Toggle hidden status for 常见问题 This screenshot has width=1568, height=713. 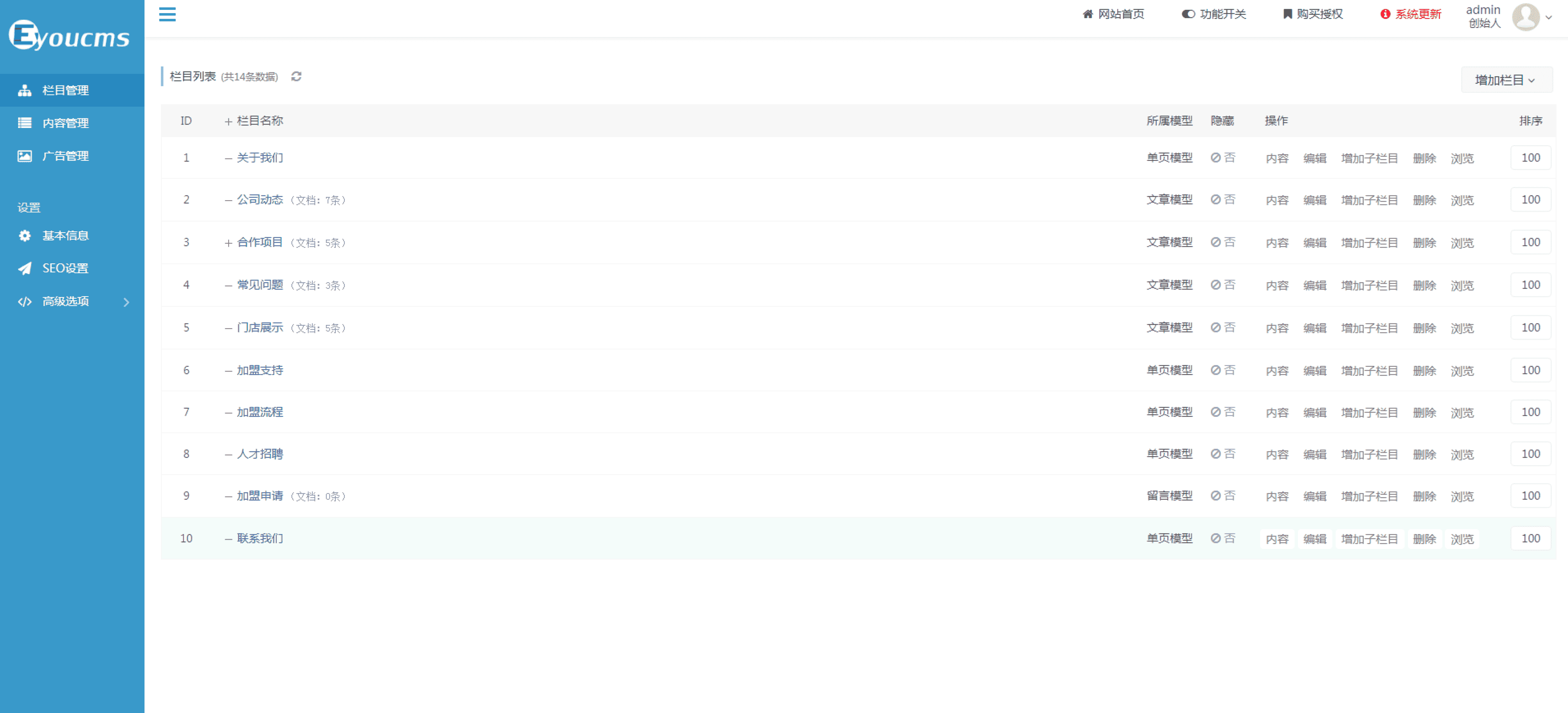coord(1222,285)
